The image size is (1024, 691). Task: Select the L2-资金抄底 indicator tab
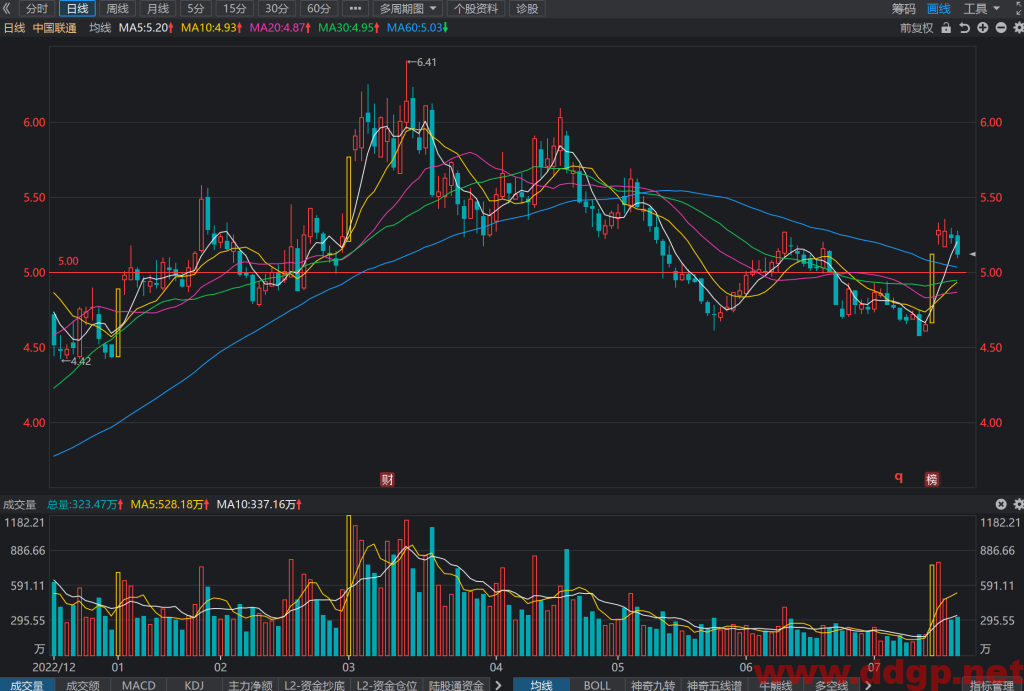(315, 685)
